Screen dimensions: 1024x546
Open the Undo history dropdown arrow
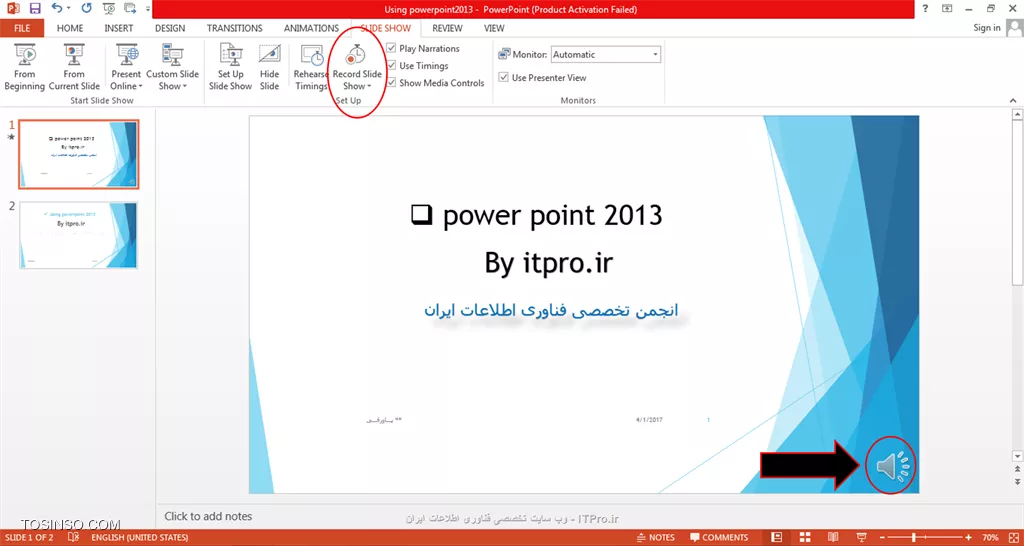click(71, 9)
